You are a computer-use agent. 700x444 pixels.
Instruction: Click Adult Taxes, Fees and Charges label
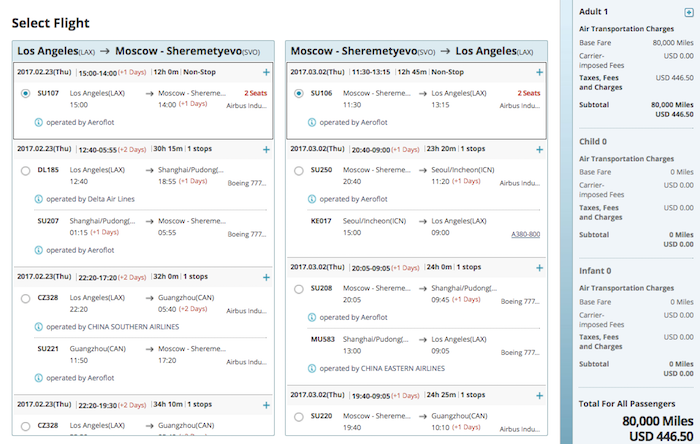(x=600, y=83)
